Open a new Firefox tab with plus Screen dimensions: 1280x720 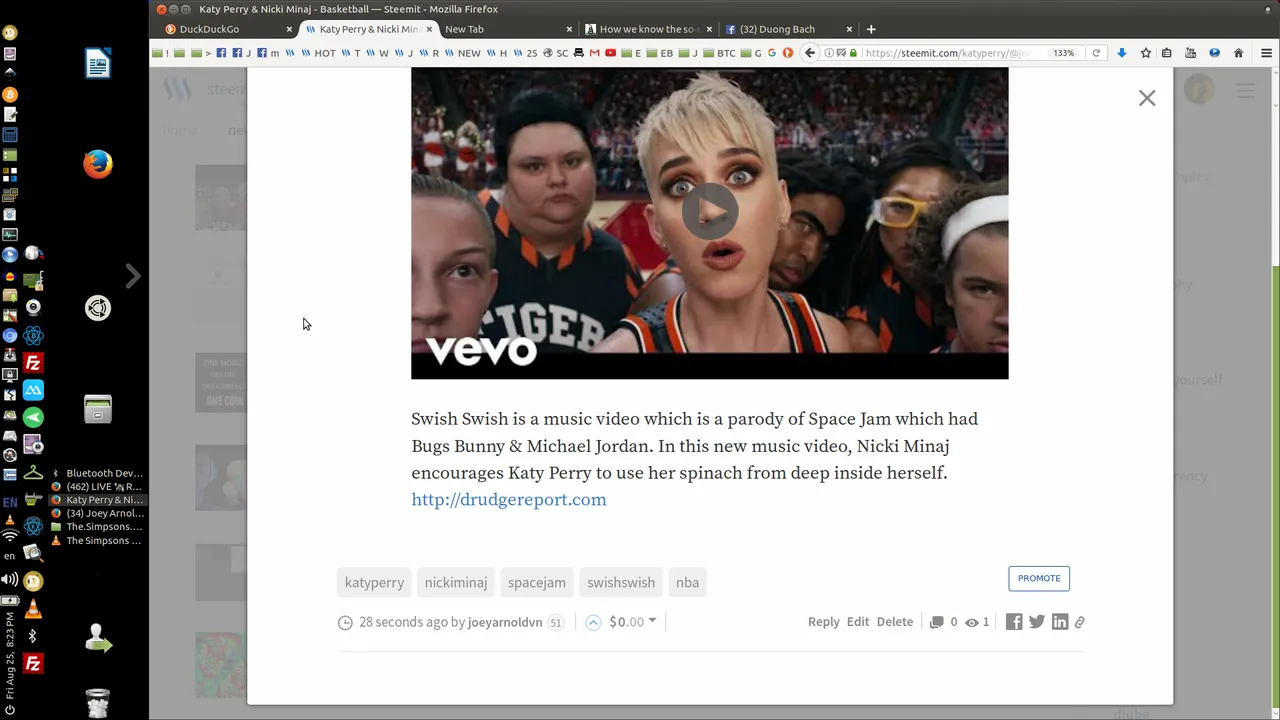(871, 29)
